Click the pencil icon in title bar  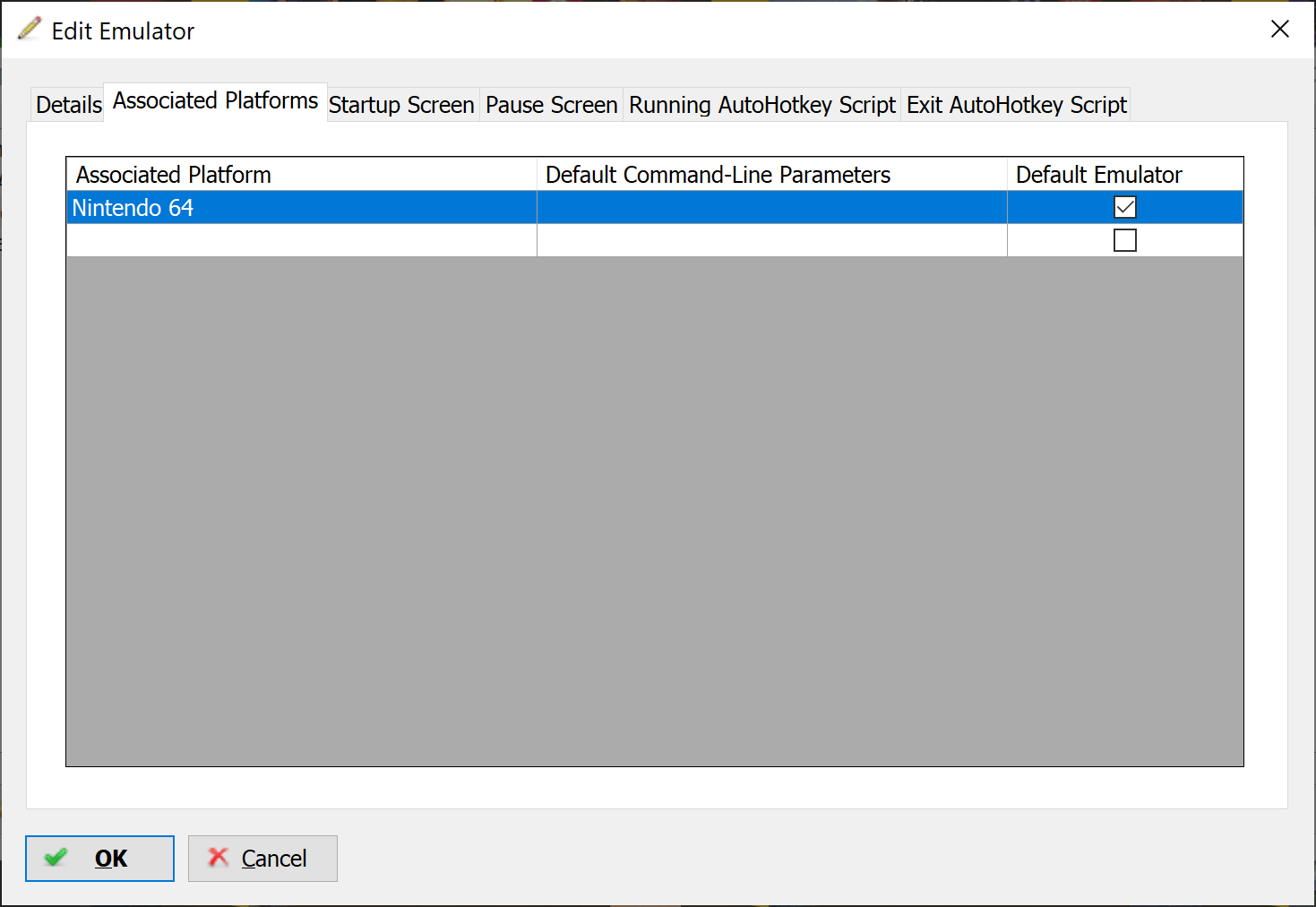30,29
